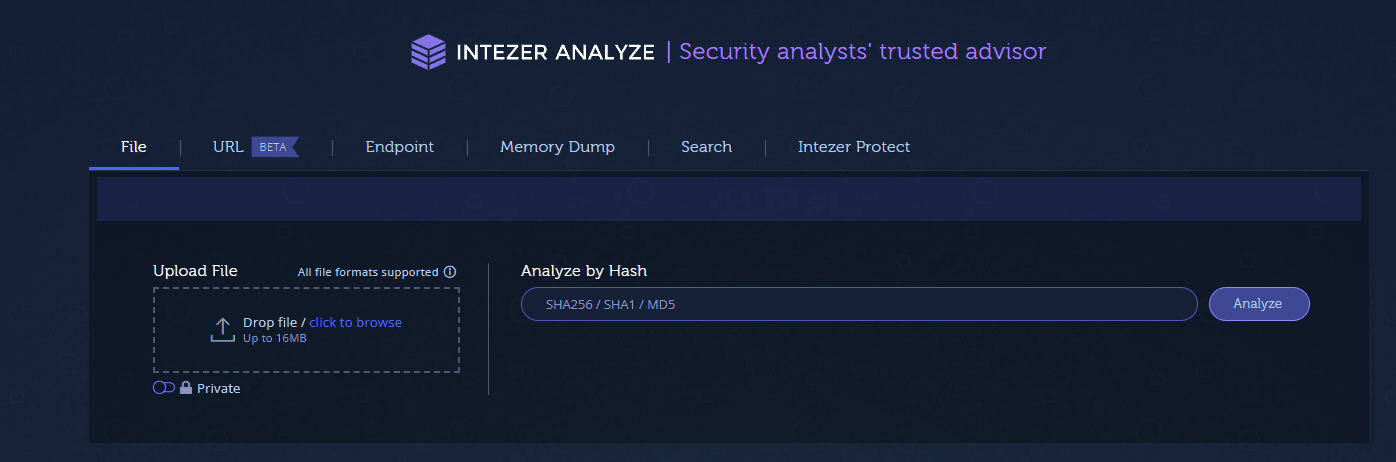Click the info icon beside file formats

[x=450, y=272]
